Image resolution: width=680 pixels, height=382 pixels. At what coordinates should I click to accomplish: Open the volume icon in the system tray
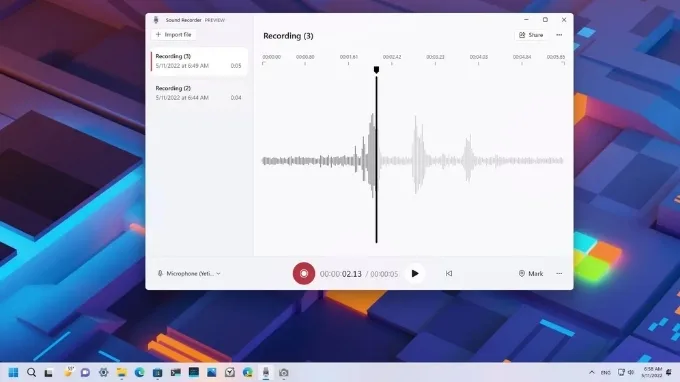pos(631,372)
